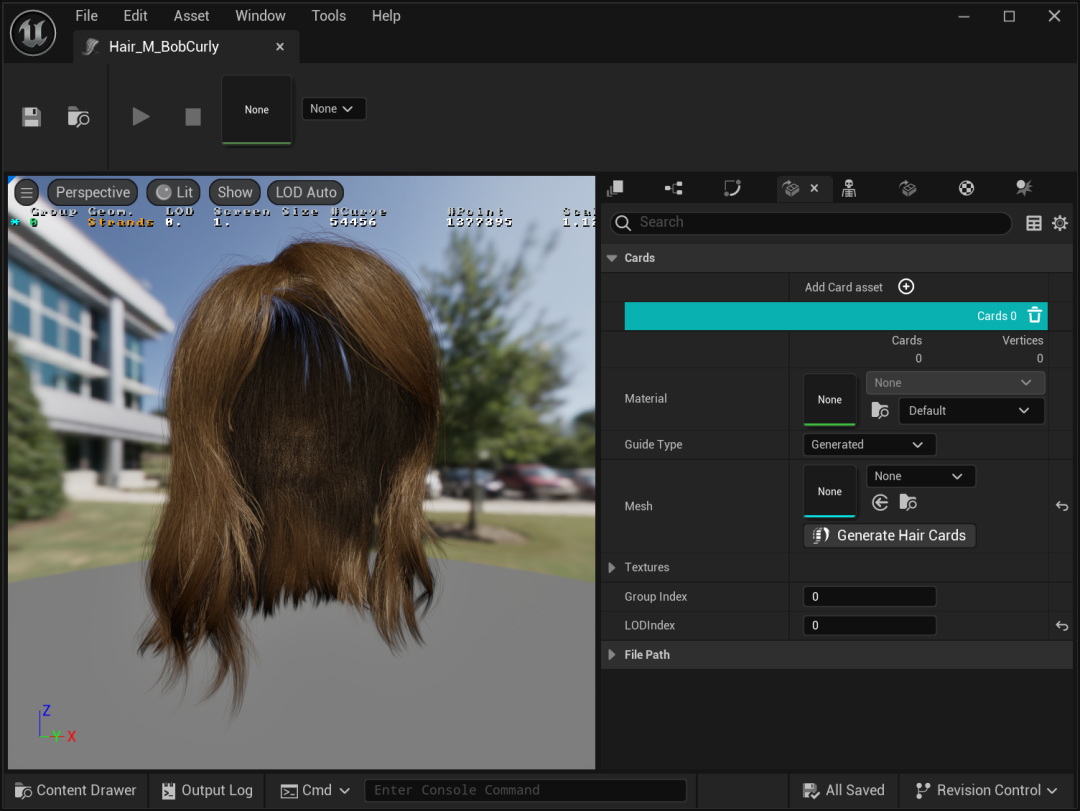Reset the Mesh property to default
1080x811 pixels.
(1062, 507)
